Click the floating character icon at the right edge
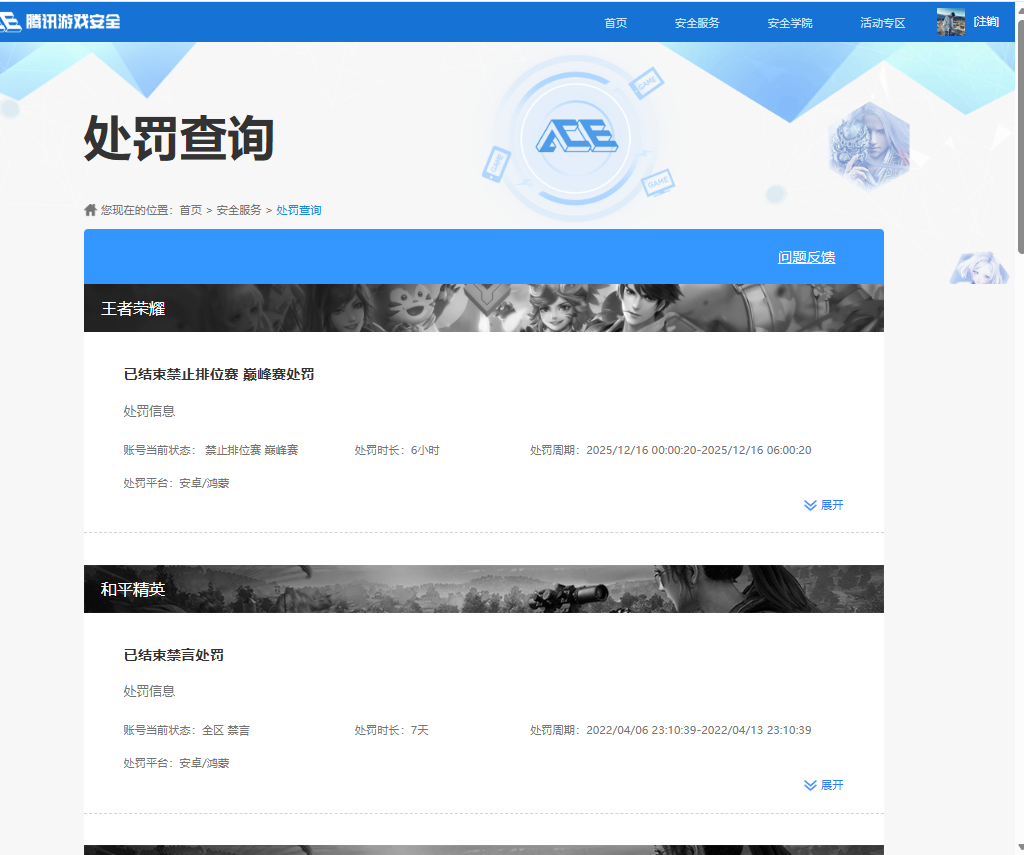Viewport: 1024px width, 855px height. [979, 268]
